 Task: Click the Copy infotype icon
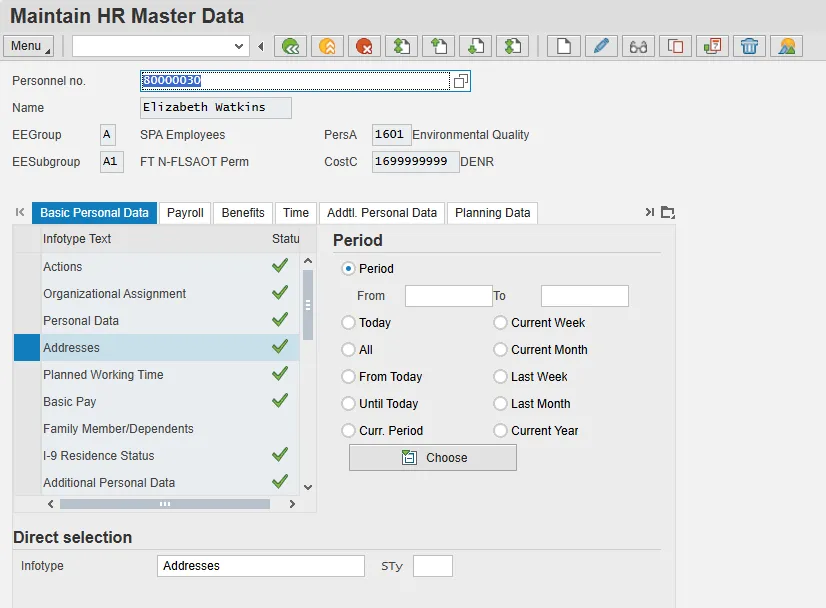pyautogui.click(x=675, y=46)
